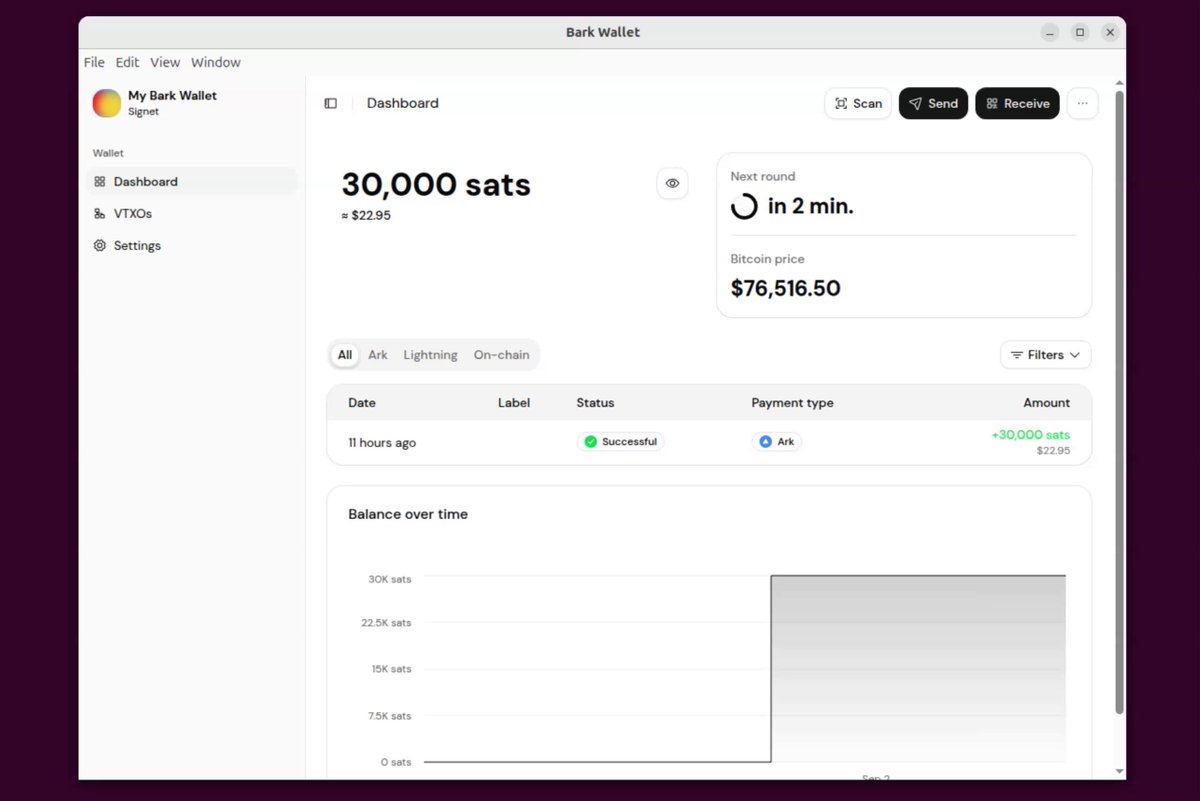Screen dimensions: 1200x801
Task: Click the Receive button
Action: 1017,103
